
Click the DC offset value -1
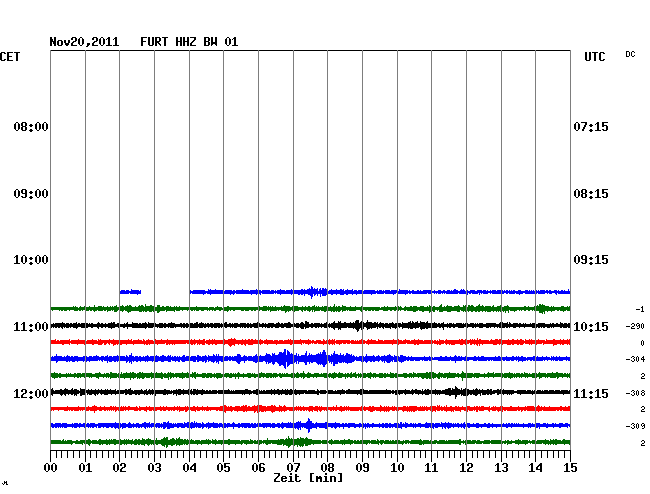[x=640, y=310]
